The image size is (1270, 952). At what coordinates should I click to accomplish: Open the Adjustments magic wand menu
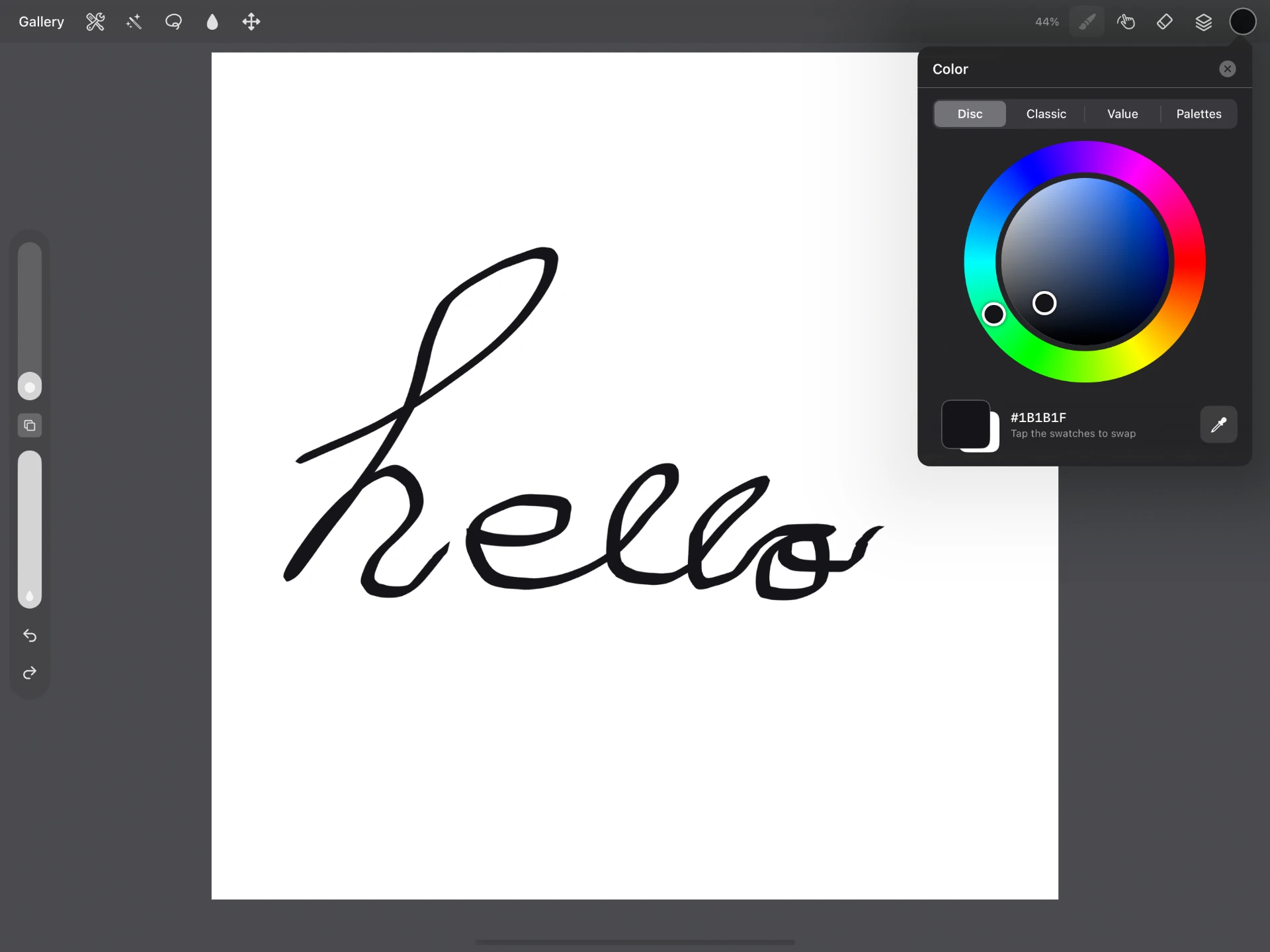pyautogui.click(x=134, y=22)
